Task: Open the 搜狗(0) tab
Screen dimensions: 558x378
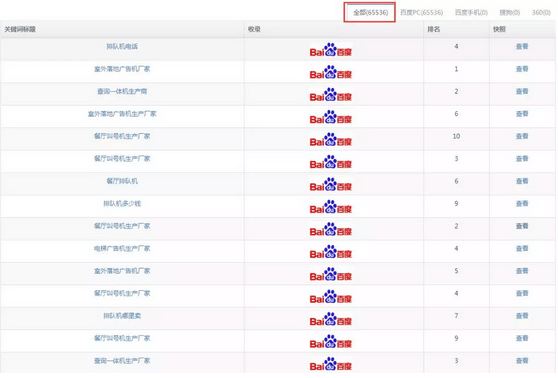Action: (x=509, y=12)
